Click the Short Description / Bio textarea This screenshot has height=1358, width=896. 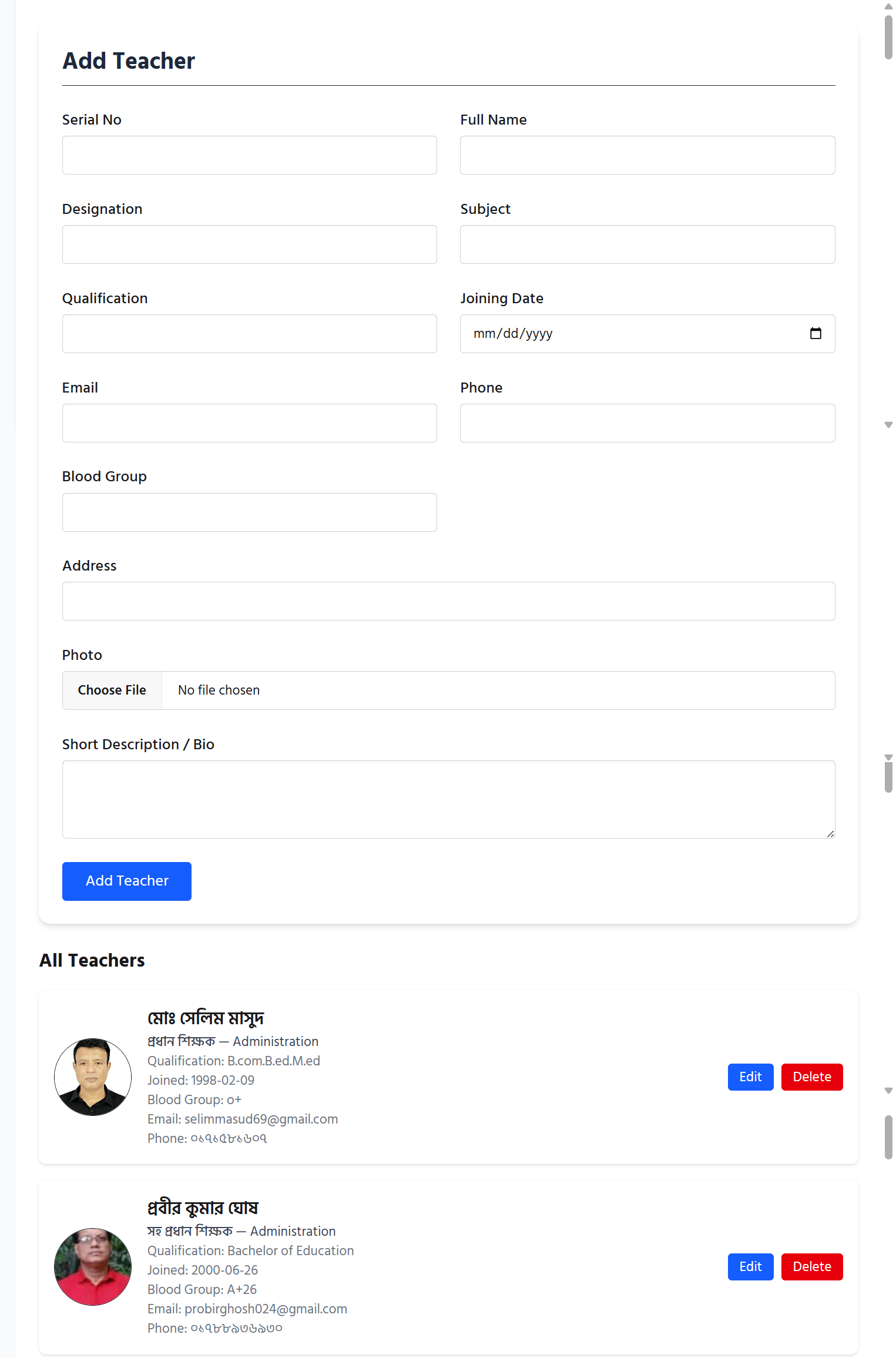click(448, 799)
